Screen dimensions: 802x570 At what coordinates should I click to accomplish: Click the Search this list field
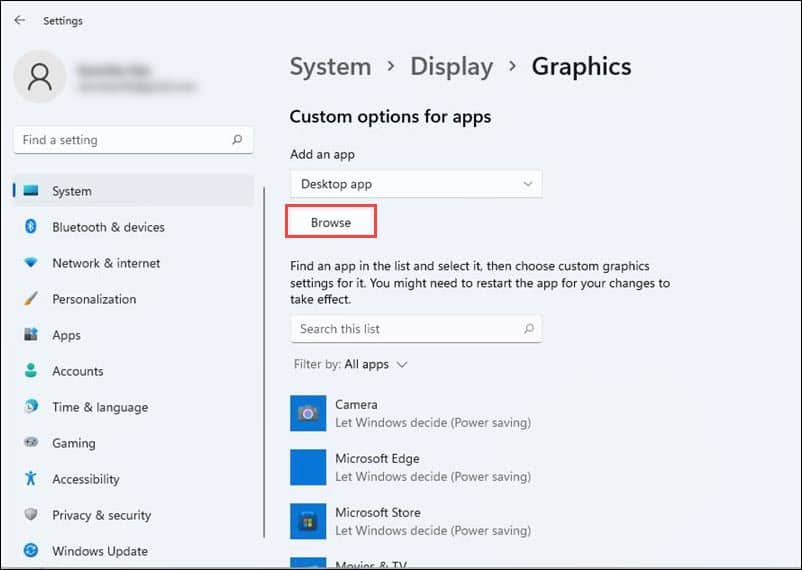(x=405, y=329)
